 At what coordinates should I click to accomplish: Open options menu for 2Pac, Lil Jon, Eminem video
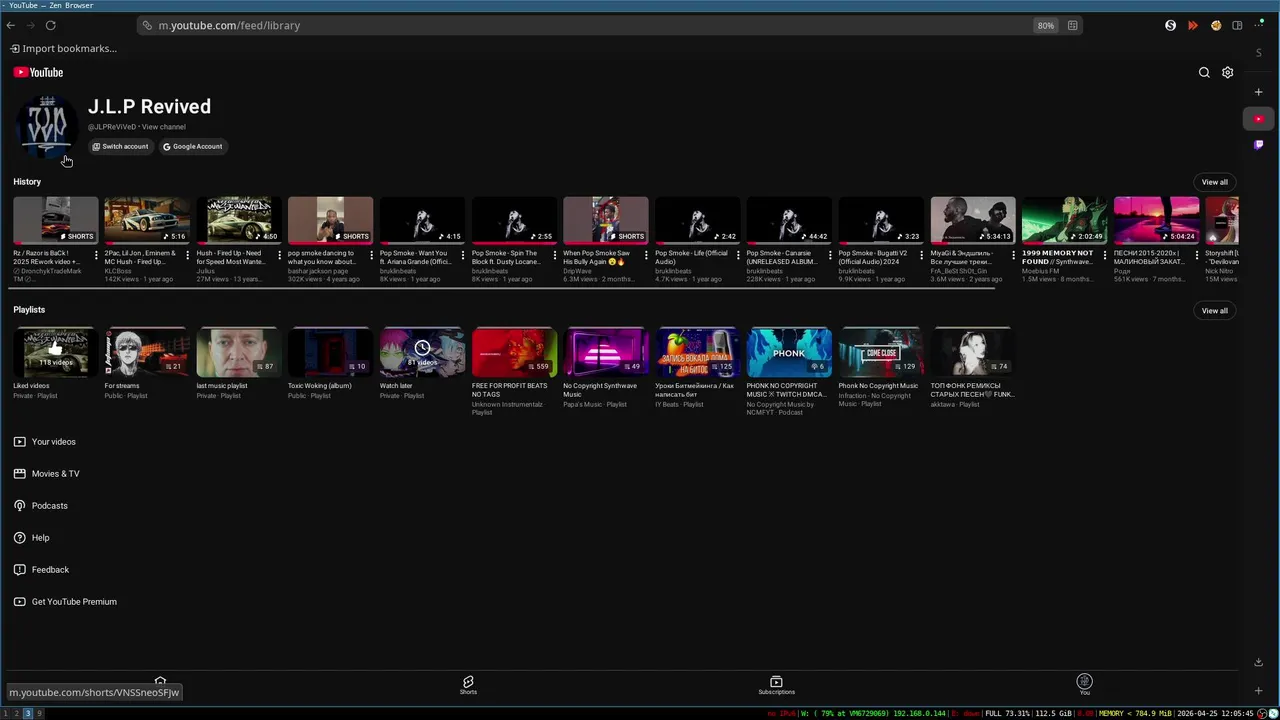(187, 255)
